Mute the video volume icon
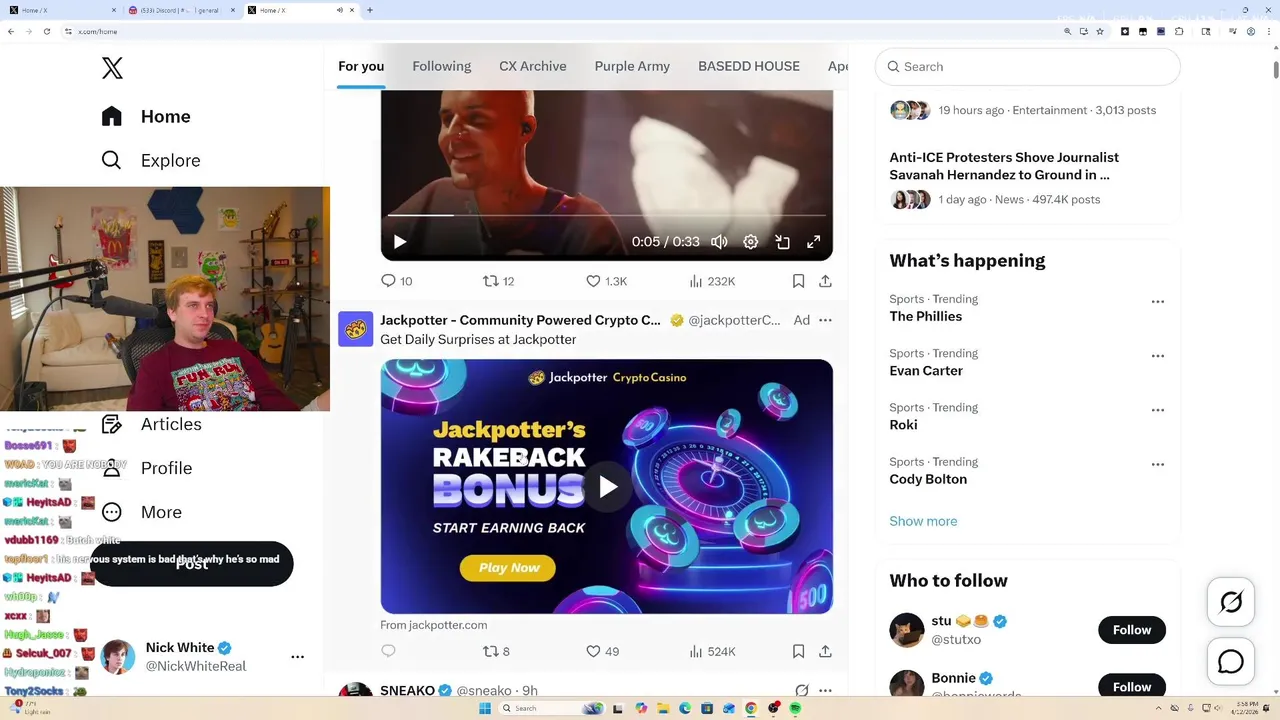The image size is (1280, 720). pos(719,242)
